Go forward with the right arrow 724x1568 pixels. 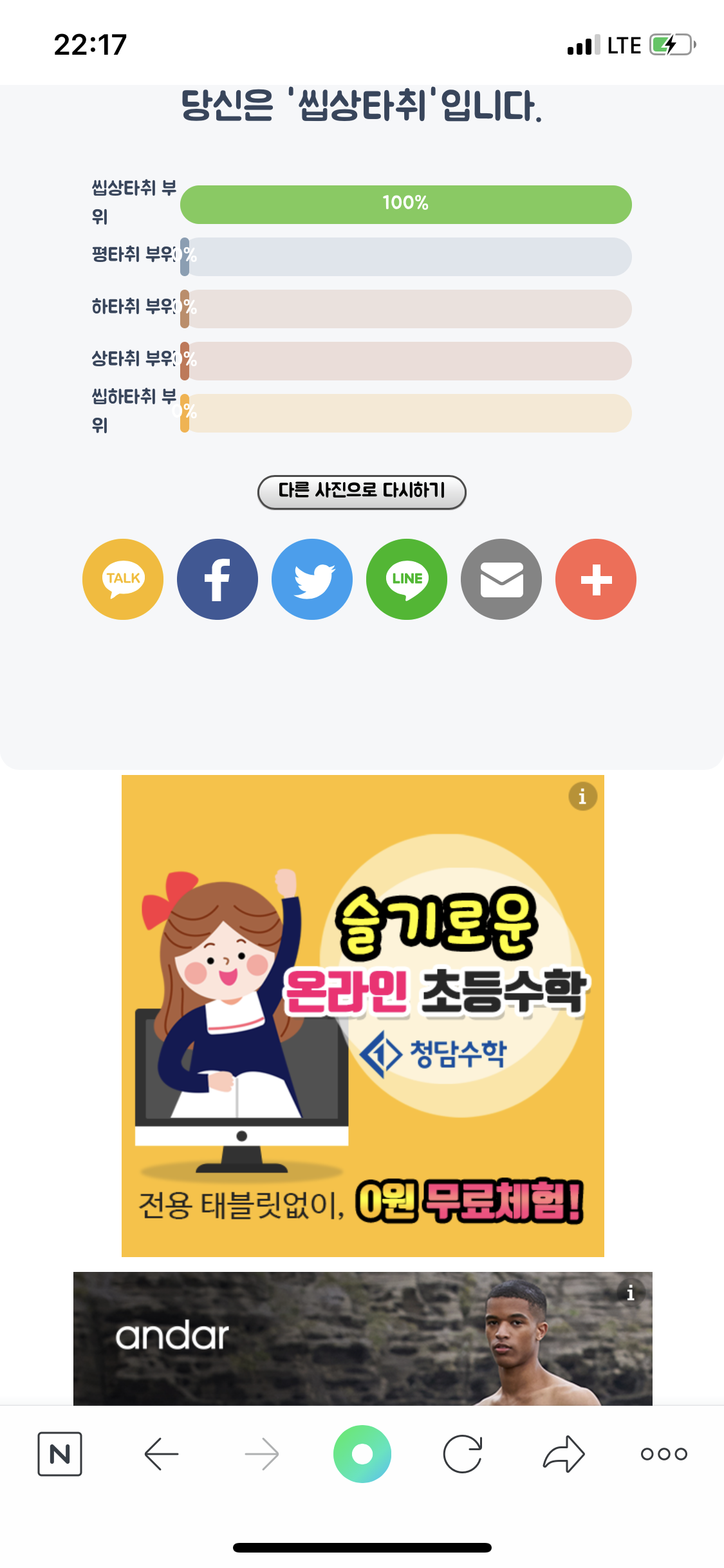coord(262,1454)
